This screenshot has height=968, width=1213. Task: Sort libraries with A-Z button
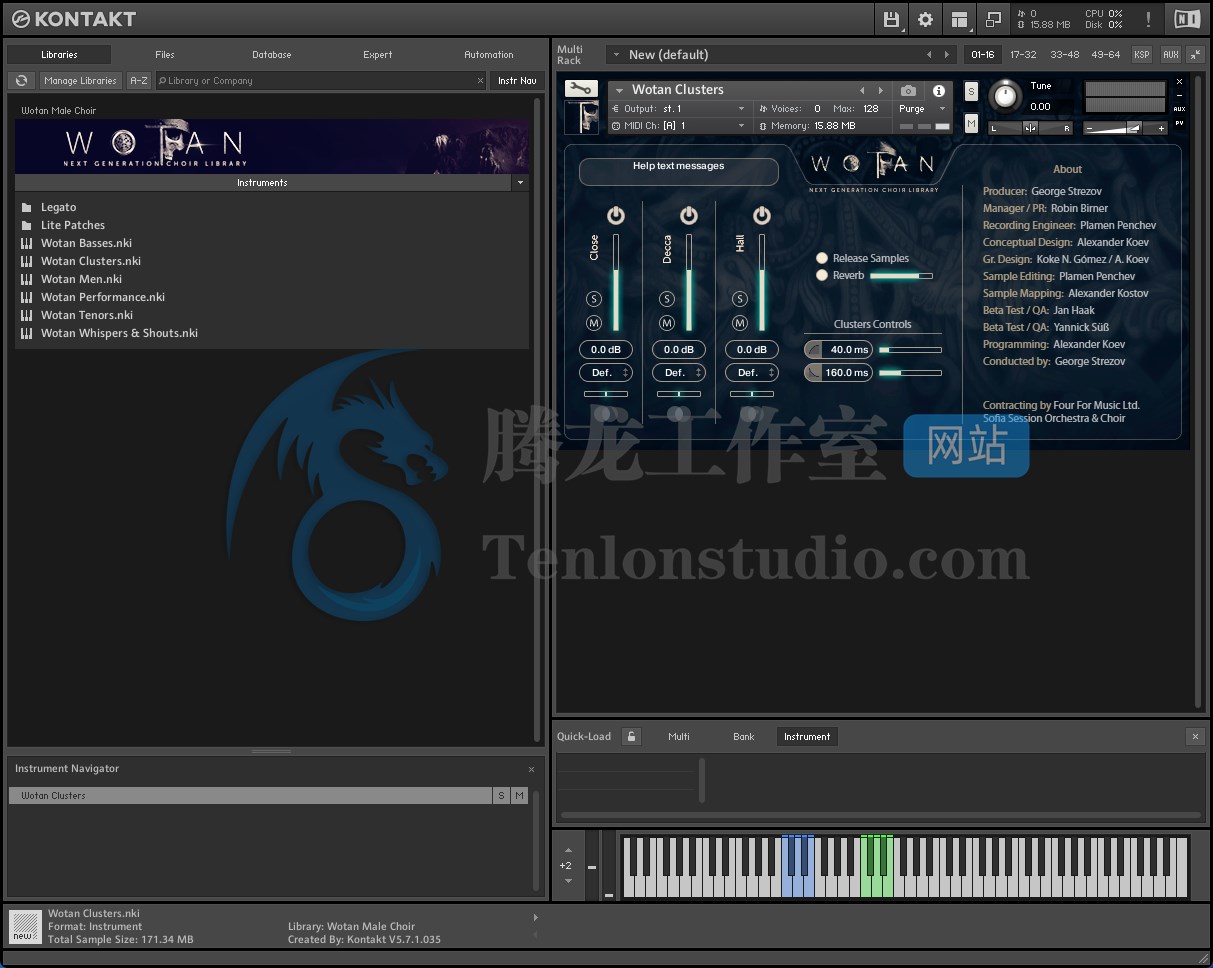pyautogui.click(x=138, y=80)
